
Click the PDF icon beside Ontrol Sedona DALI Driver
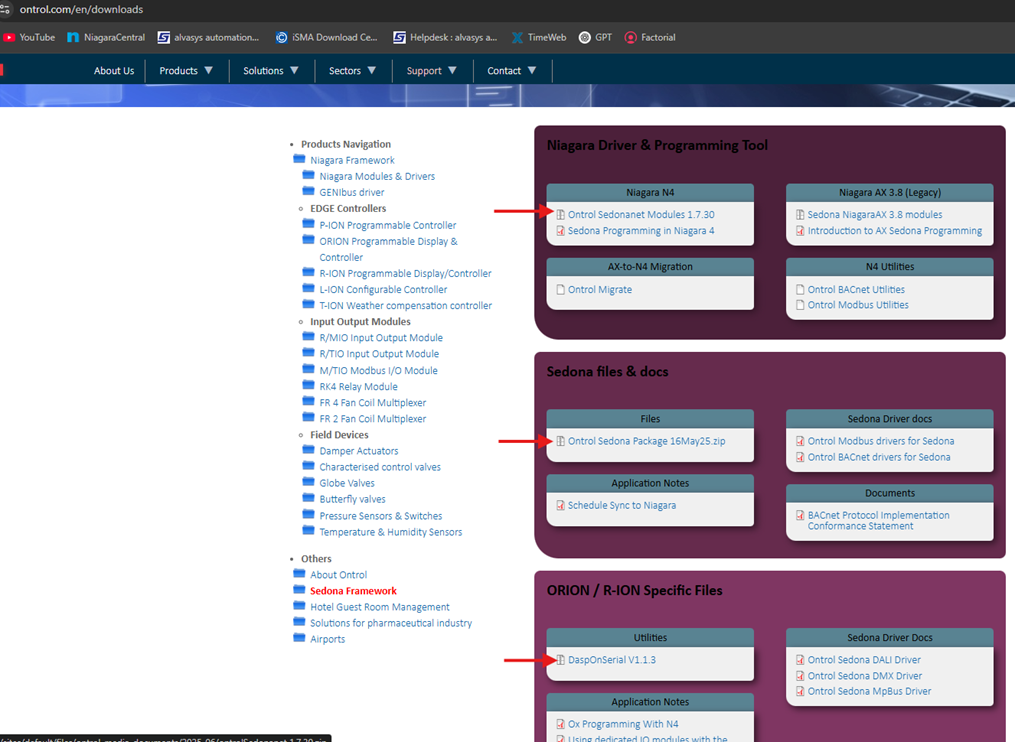pyautogui.click(x=800, y=660)
